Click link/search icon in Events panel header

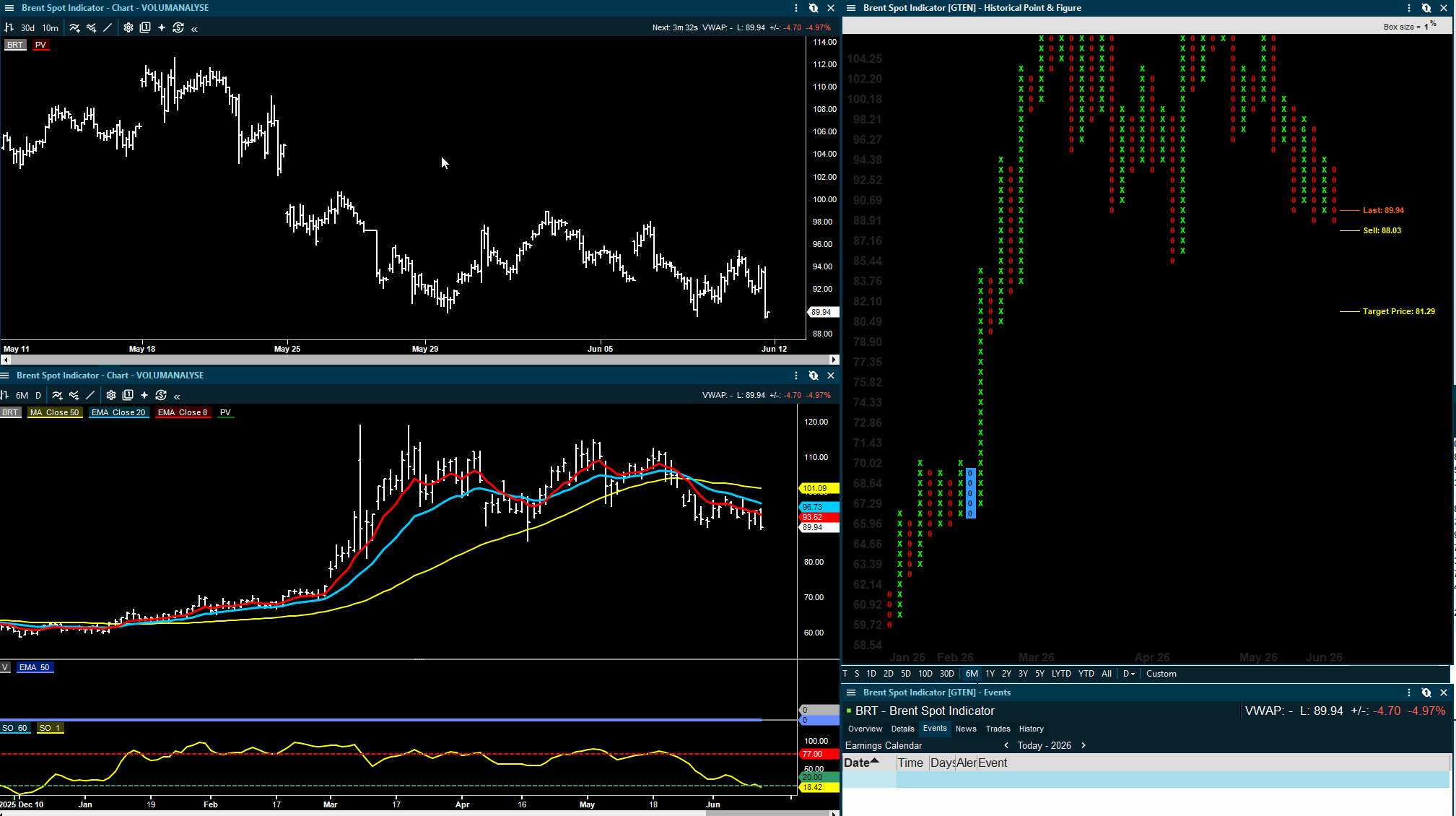1426,693
